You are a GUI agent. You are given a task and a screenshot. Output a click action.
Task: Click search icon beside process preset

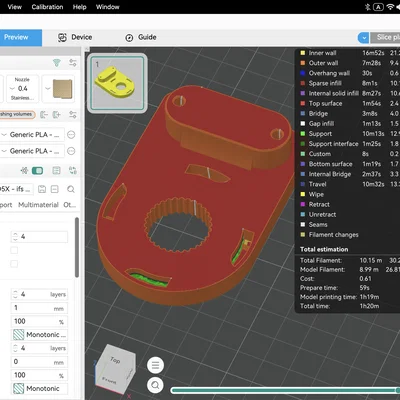(71, 189)
